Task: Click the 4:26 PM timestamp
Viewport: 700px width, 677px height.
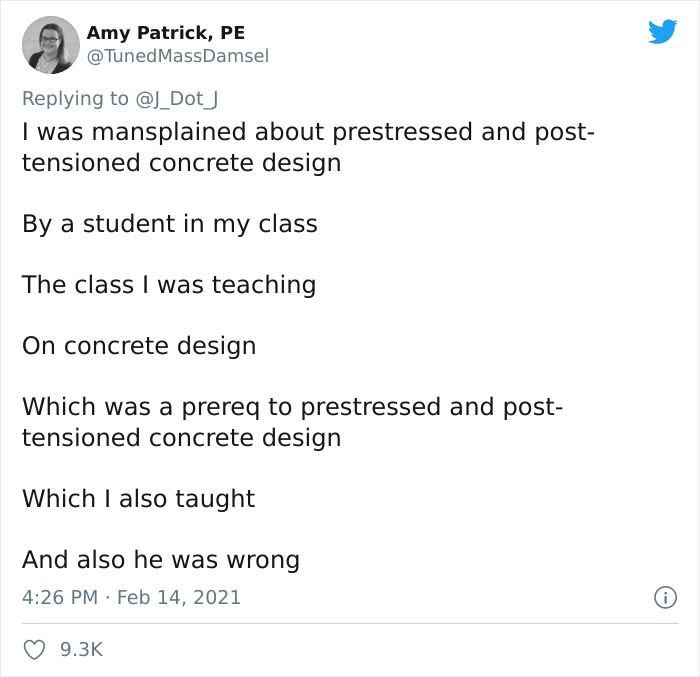Action: point(60,597)
